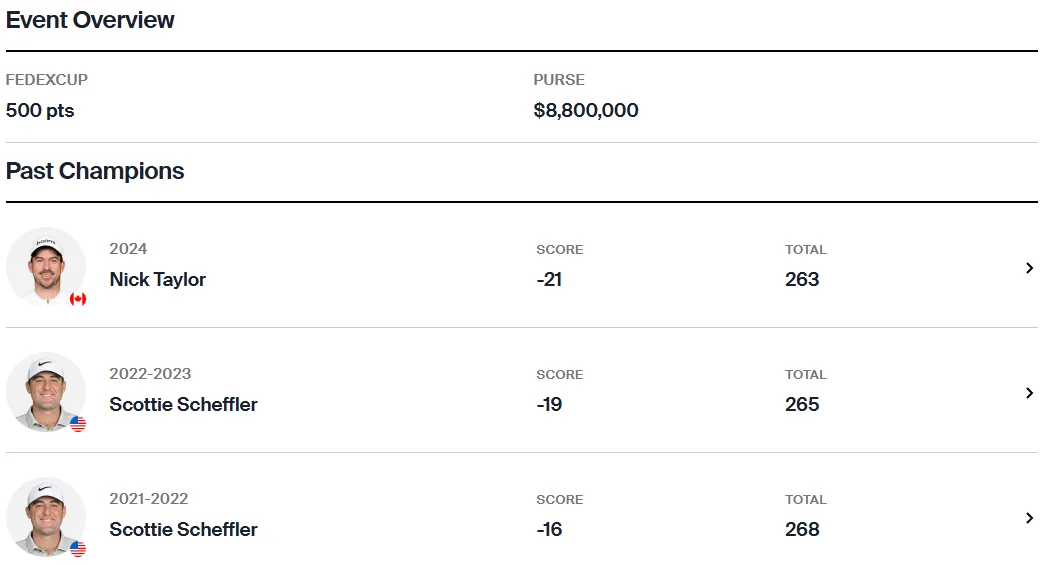The width and height of the screenshot is (1046, 565).
Task: Expand the 2024 champion row chevron
Action: (1029, 267)
